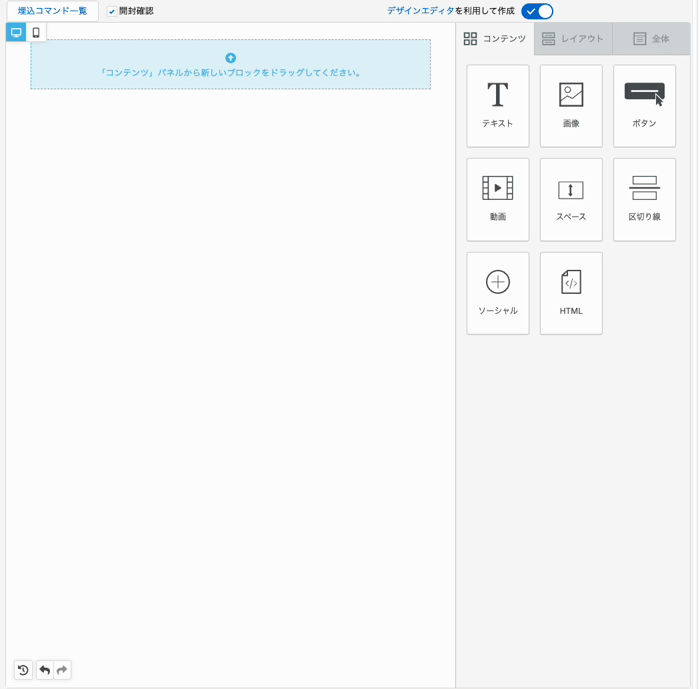Open the 埋込コマンド一覧 button
700x689 pixels.
pos(52,11)
